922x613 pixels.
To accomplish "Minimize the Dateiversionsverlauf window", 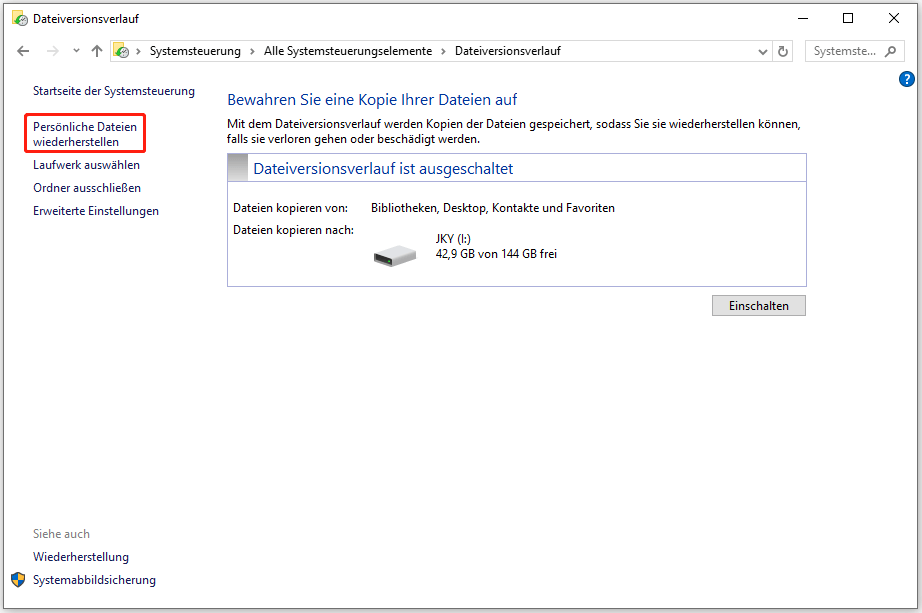I will tap(803, 18).
